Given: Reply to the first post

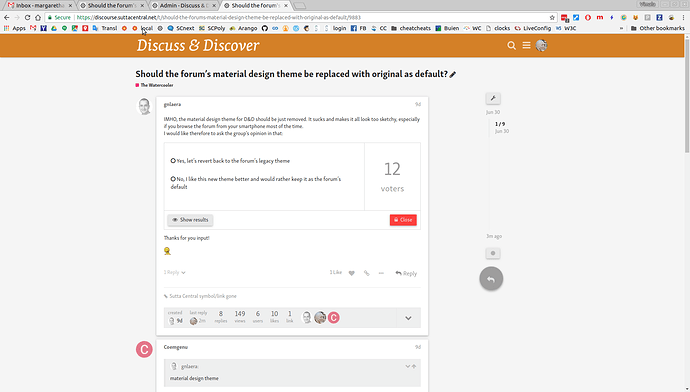Looking at the screenshot, I should pos(406,273).
